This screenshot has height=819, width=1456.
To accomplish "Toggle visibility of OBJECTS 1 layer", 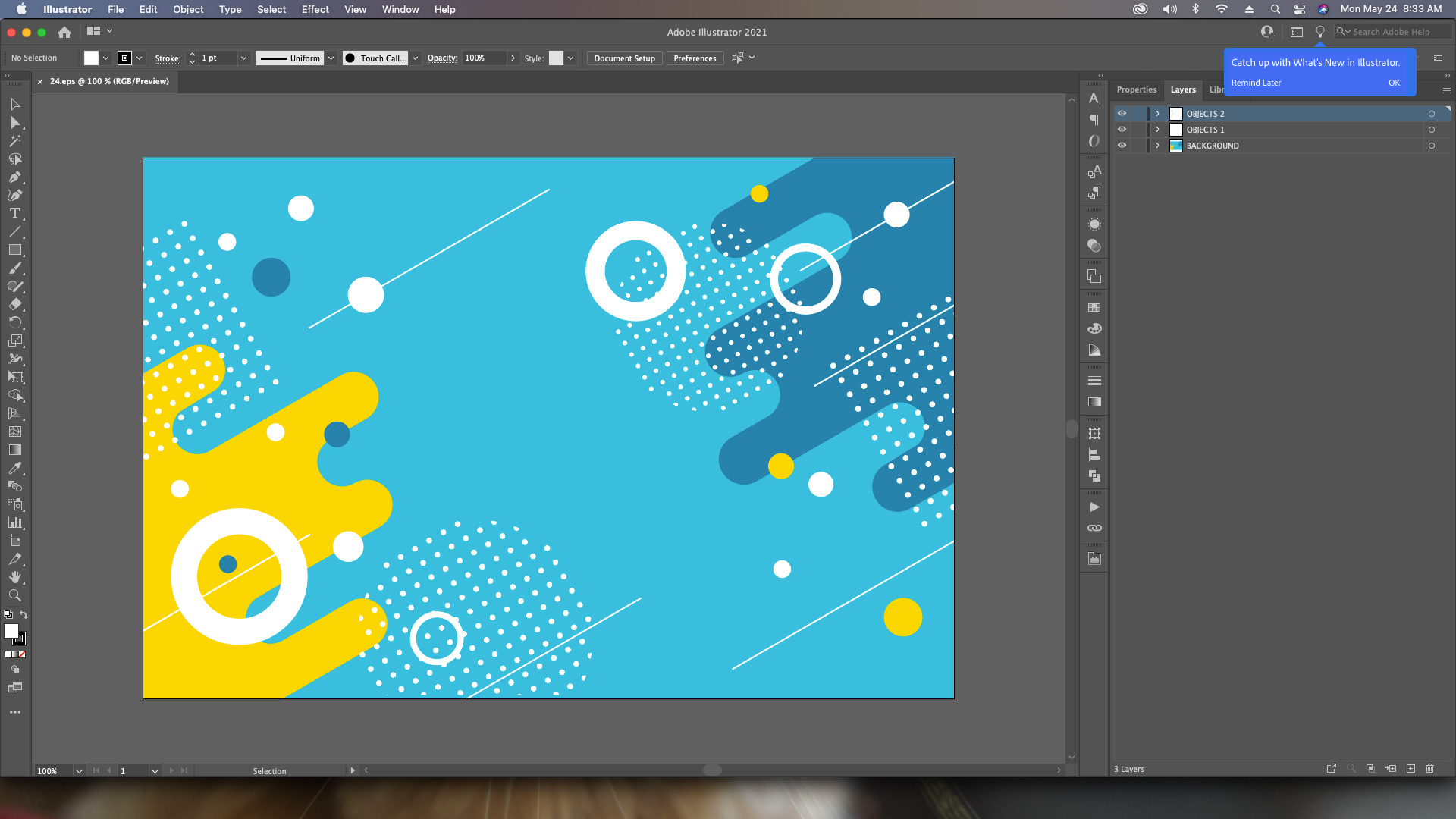I will click(1122, 129).
